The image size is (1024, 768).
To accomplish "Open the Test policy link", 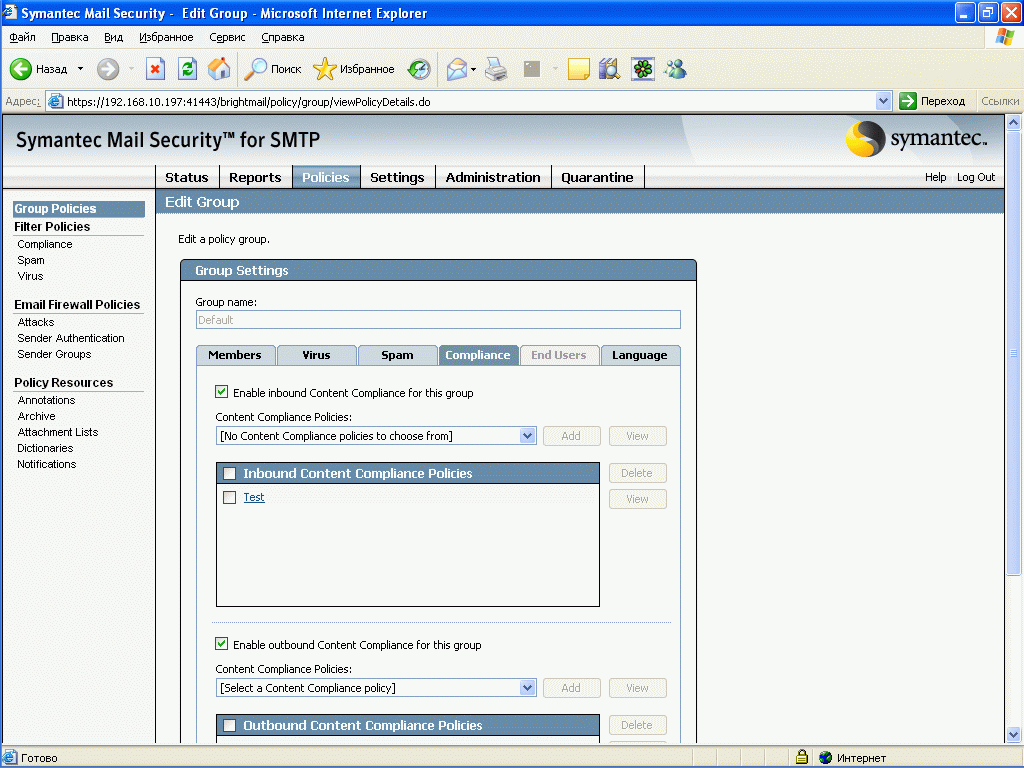I will [254, 497].
